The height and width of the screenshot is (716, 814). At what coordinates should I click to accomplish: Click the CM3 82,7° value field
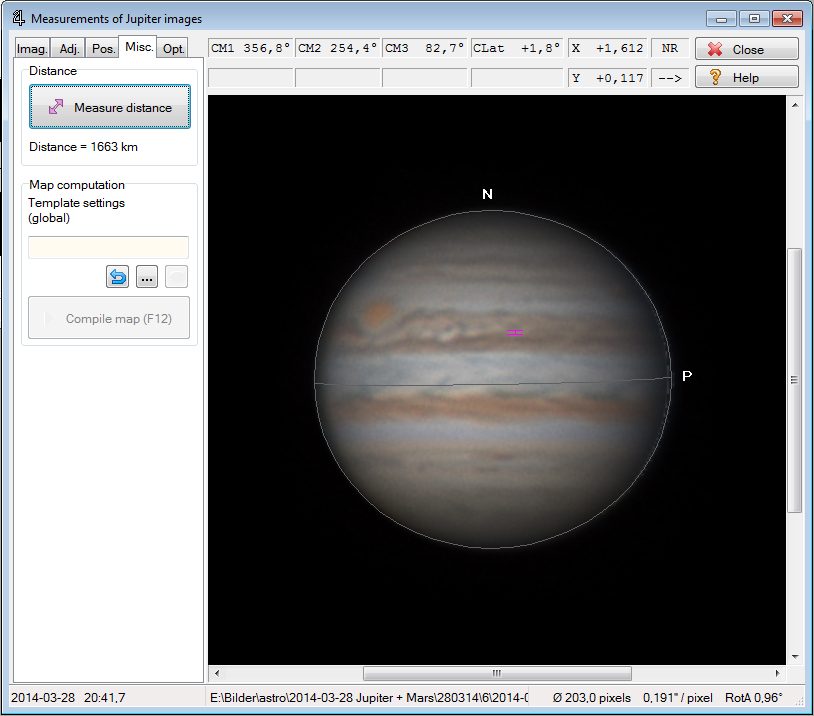tap(425, 48)
